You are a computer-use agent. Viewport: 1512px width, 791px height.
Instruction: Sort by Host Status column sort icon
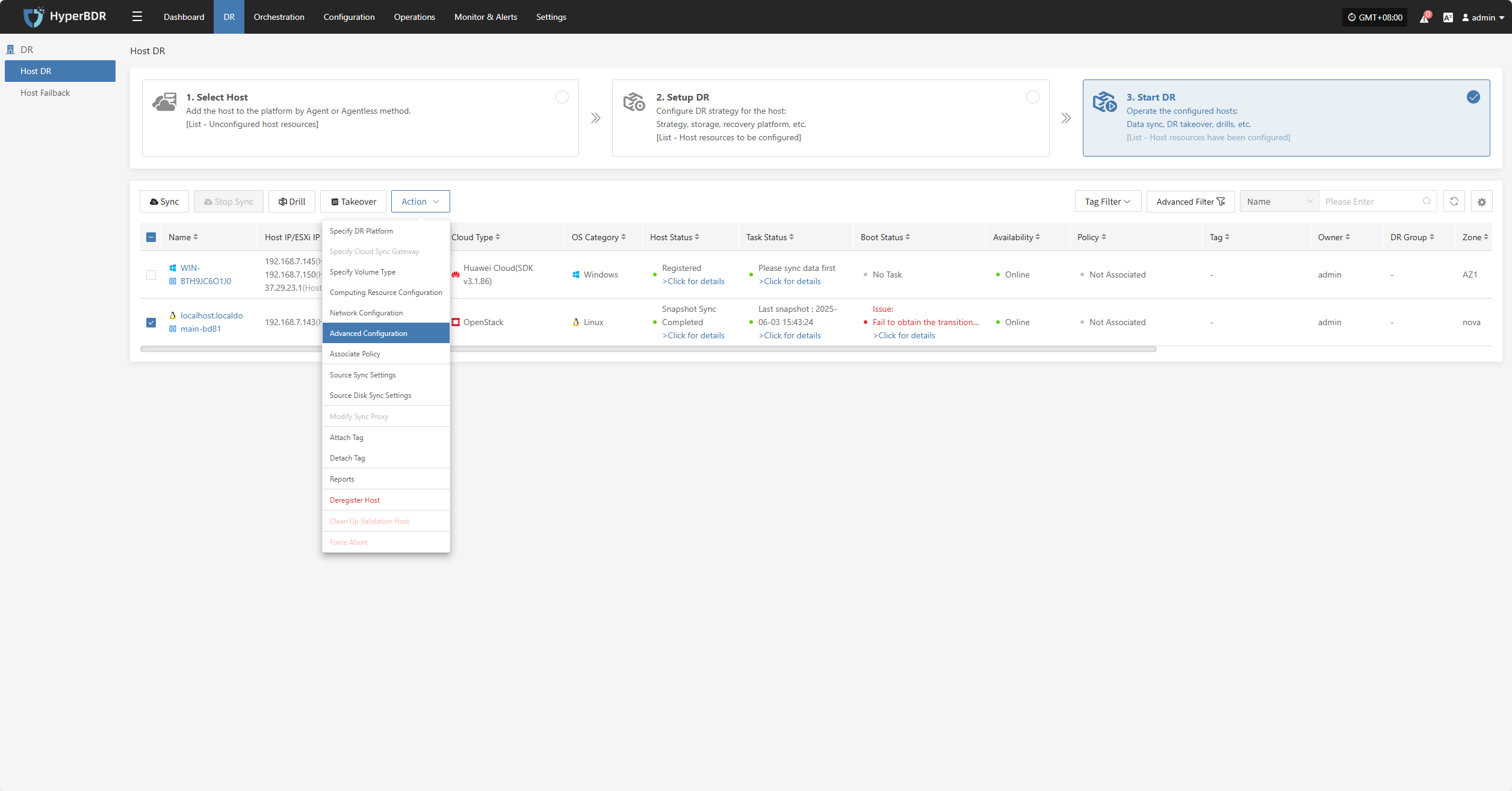pos(697,237)
